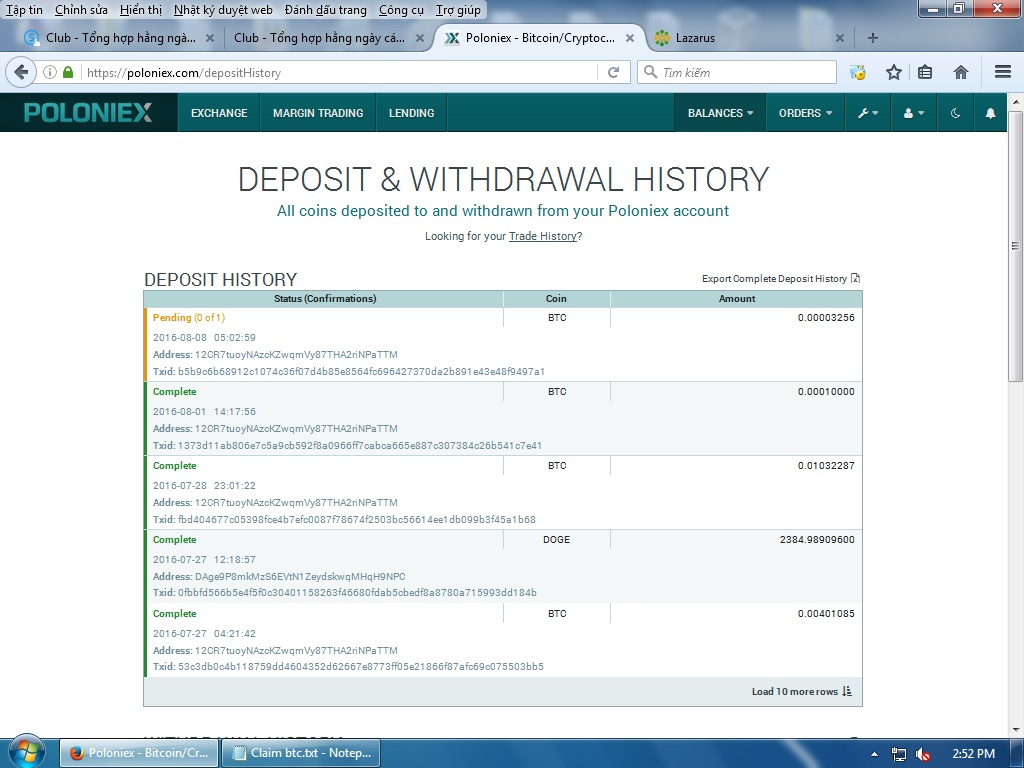Click the date 2016-07-28 23:01:22
The width and height of the screenshot is (1024, 768).
pos(204,485)
